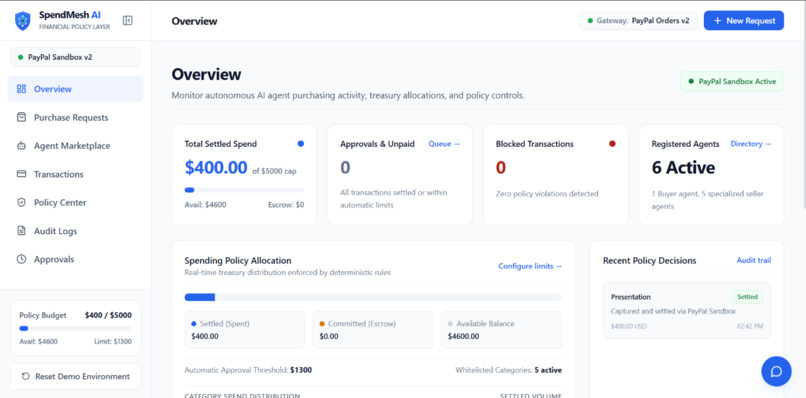806x398 pixels.
Task: Go to Purchase Requests page
Action: pos(75,117)
